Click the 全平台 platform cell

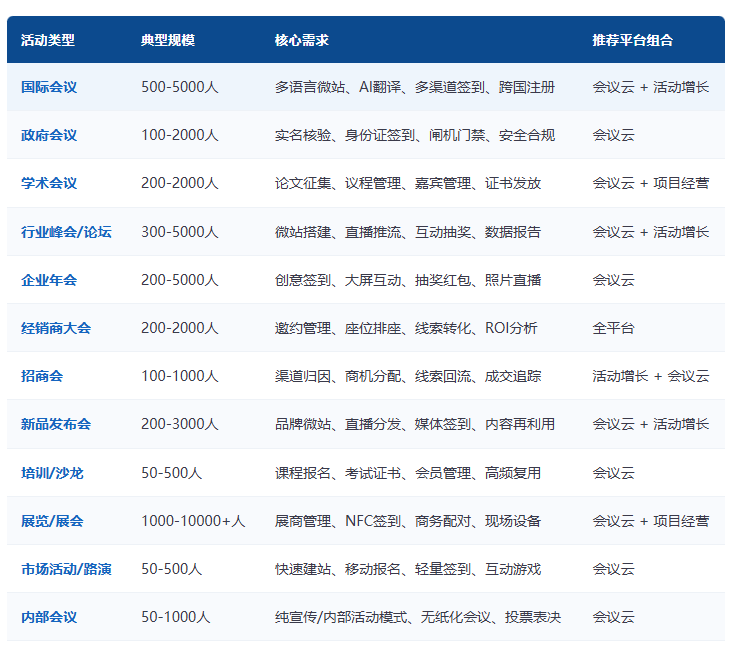[613, 328]
